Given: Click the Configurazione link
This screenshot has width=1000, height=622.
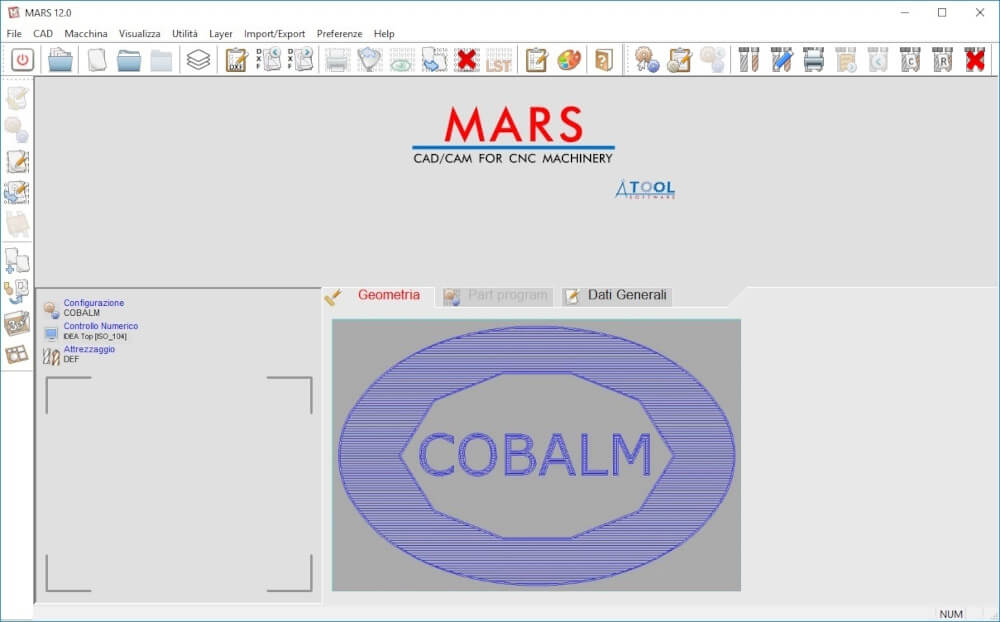Looking at the screenshot, I should pos(94,303).
